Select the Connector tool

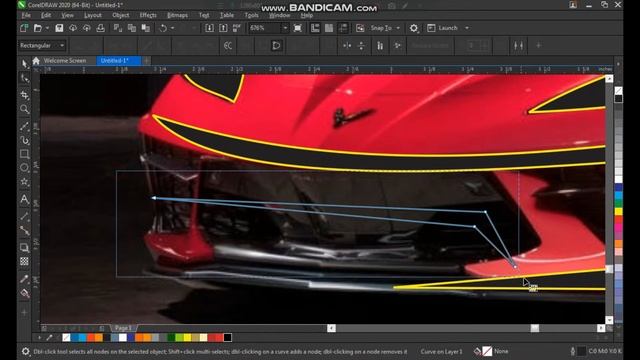pos(24,231)
